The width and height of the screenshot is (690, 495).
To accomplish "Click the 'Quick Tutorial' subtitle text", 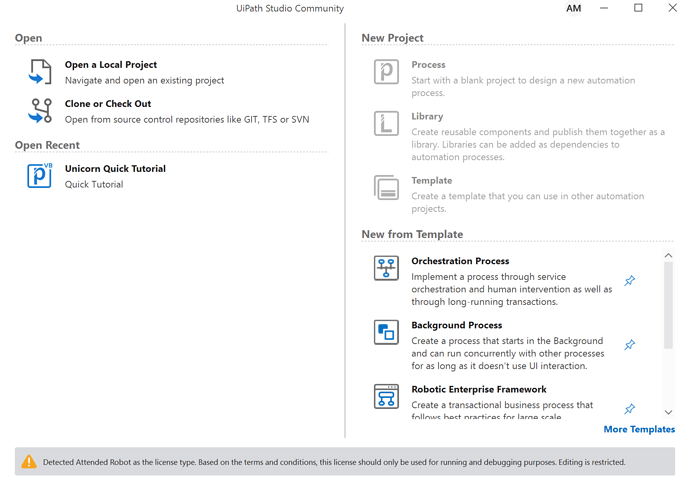I will click(94, 185).
